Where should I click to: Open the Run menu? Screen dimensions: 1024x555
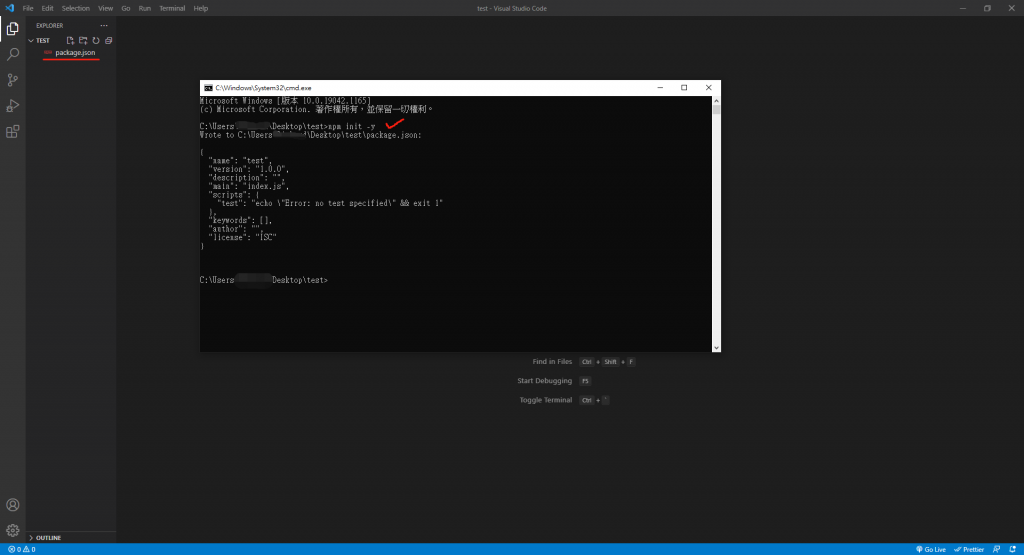pyautogui.click(x=144, y=8)
